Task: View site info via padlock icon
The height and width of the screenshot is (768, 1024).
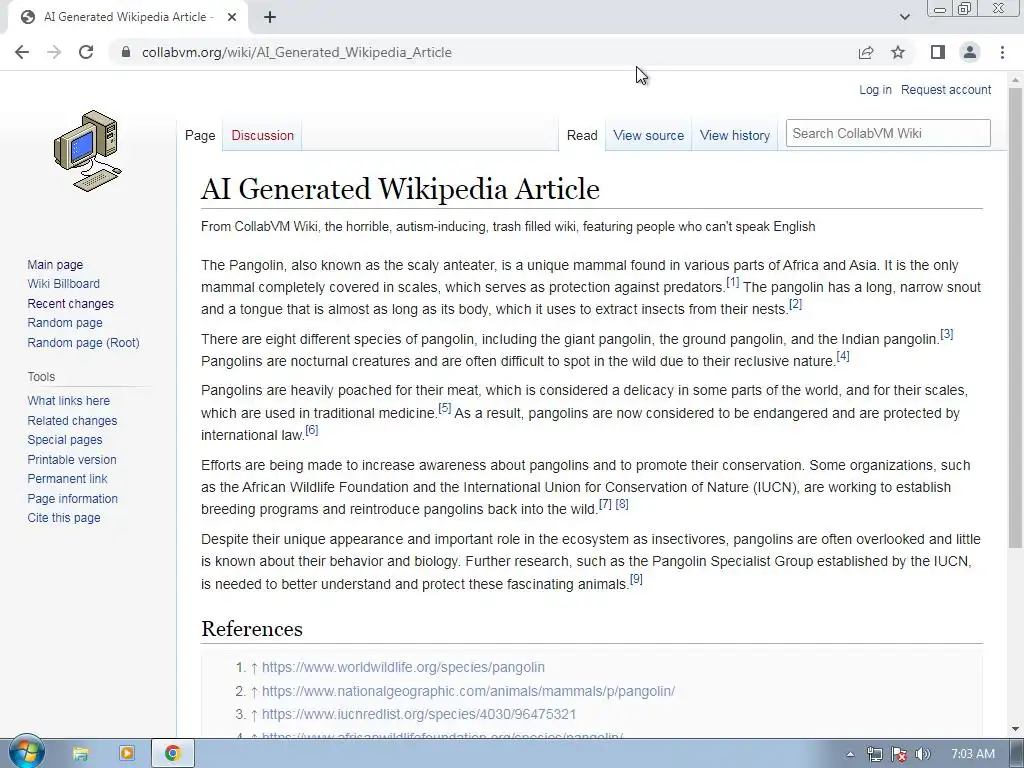Action: 126,52
